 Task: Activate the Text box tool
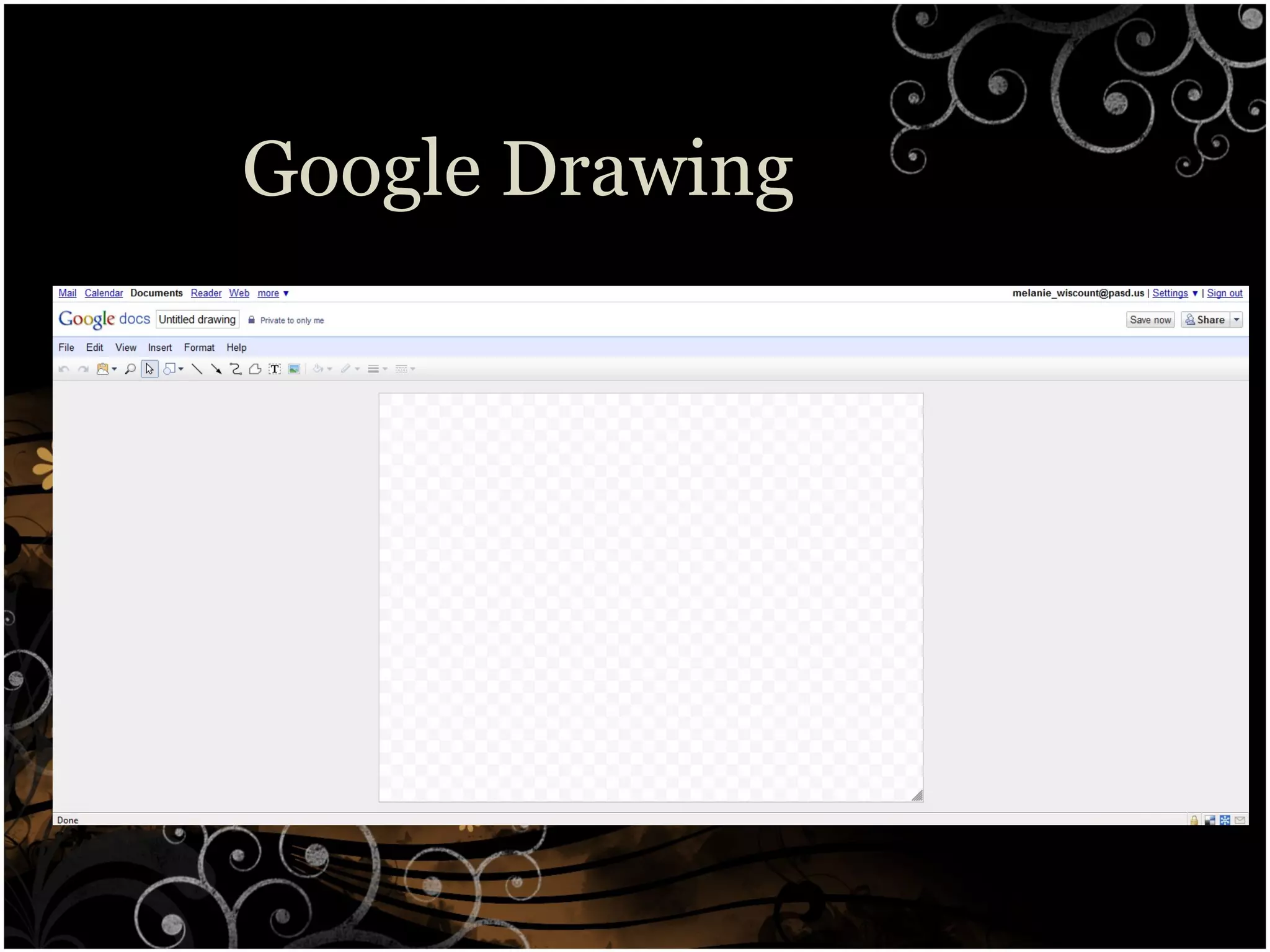(x=275, y=369)
